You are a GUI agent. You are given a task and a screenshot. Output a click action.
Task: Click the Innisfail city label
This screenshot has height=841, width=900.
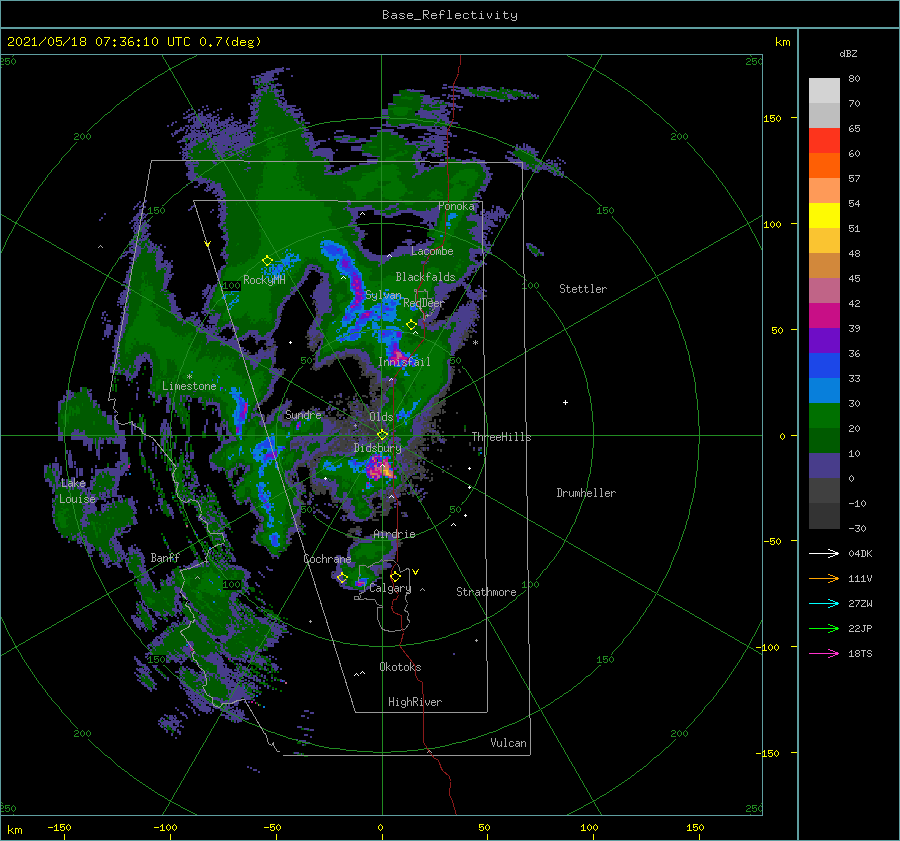coord(404,362)
